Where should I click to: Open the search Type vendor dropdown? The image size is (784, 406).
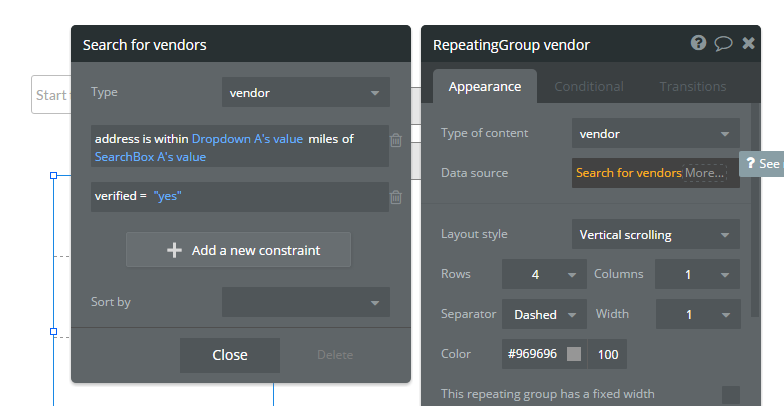click(x=306, y=93)
